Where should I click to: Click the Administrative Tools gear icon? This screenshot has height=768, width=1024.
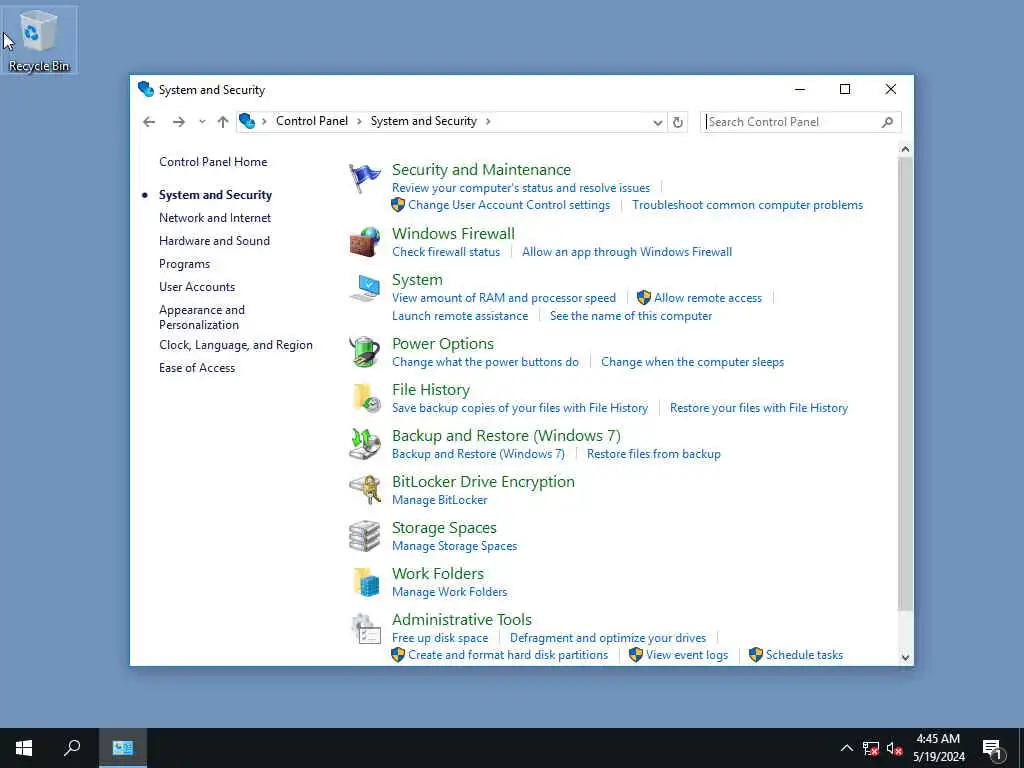pos(364,628)
